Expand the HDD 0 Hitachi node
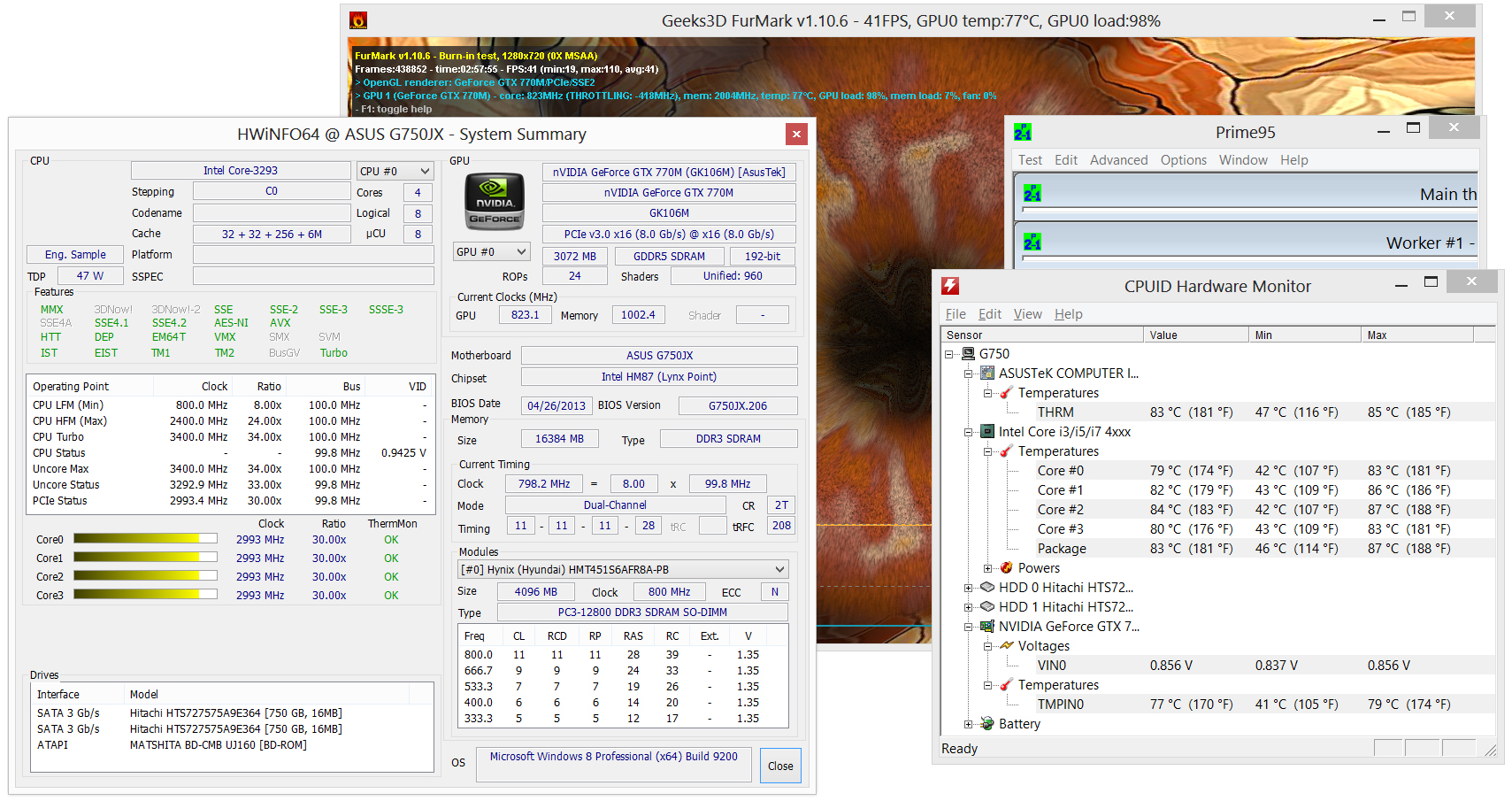 point(969,588)
